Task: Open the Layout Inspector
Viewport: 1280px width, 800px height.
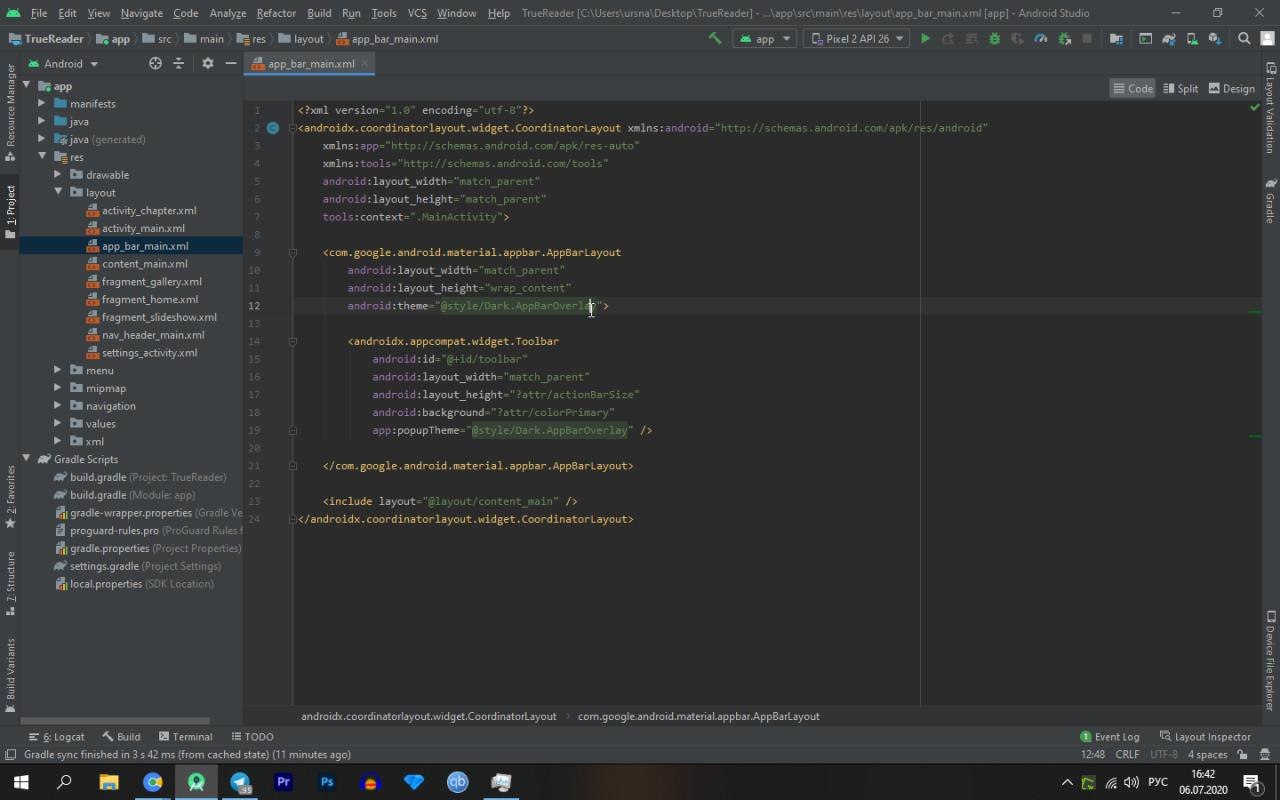Action: (1204, 737)
